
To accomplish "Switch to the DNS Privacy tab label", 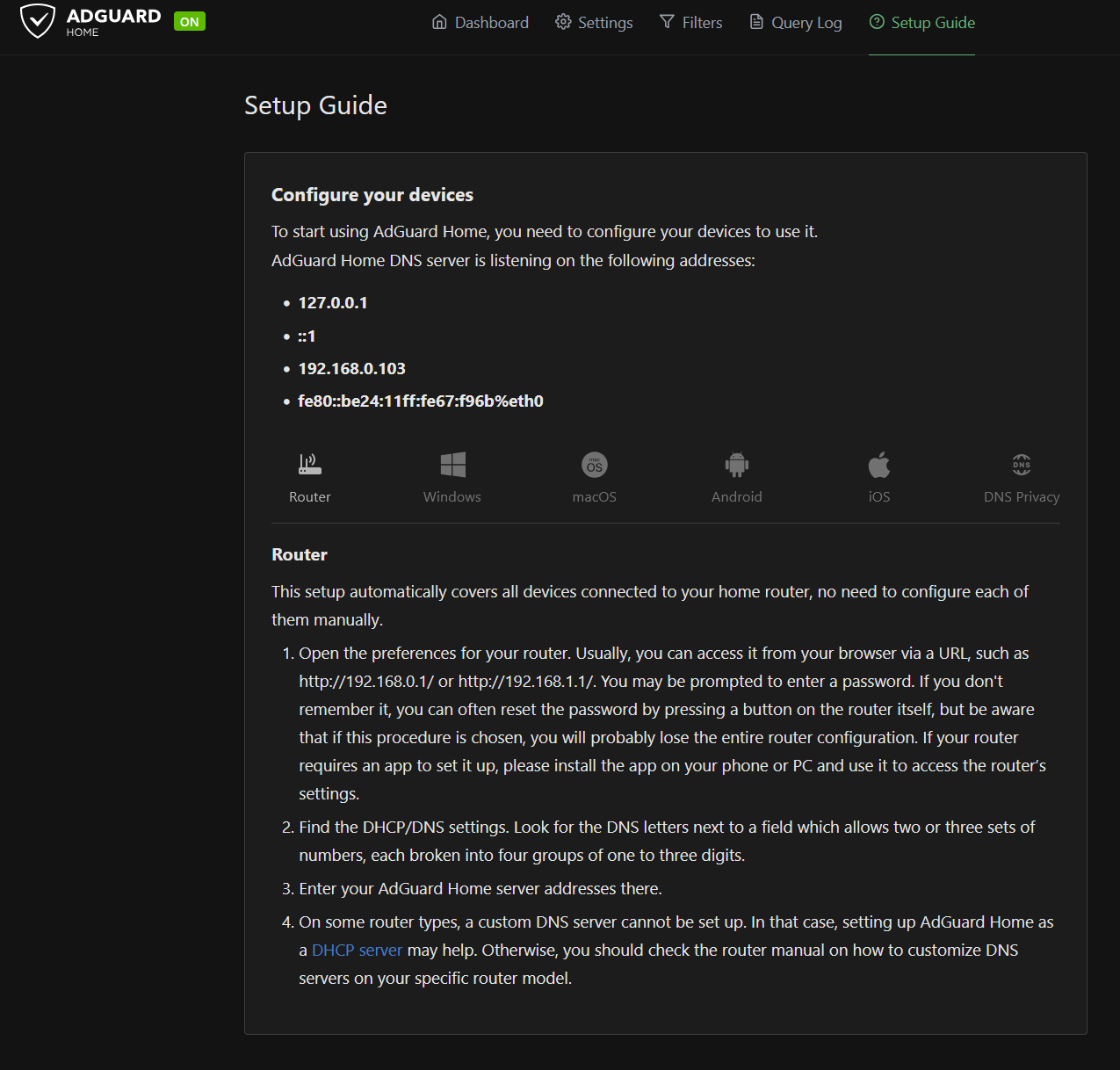I will pyautogui.click(x=1022, y=496).
